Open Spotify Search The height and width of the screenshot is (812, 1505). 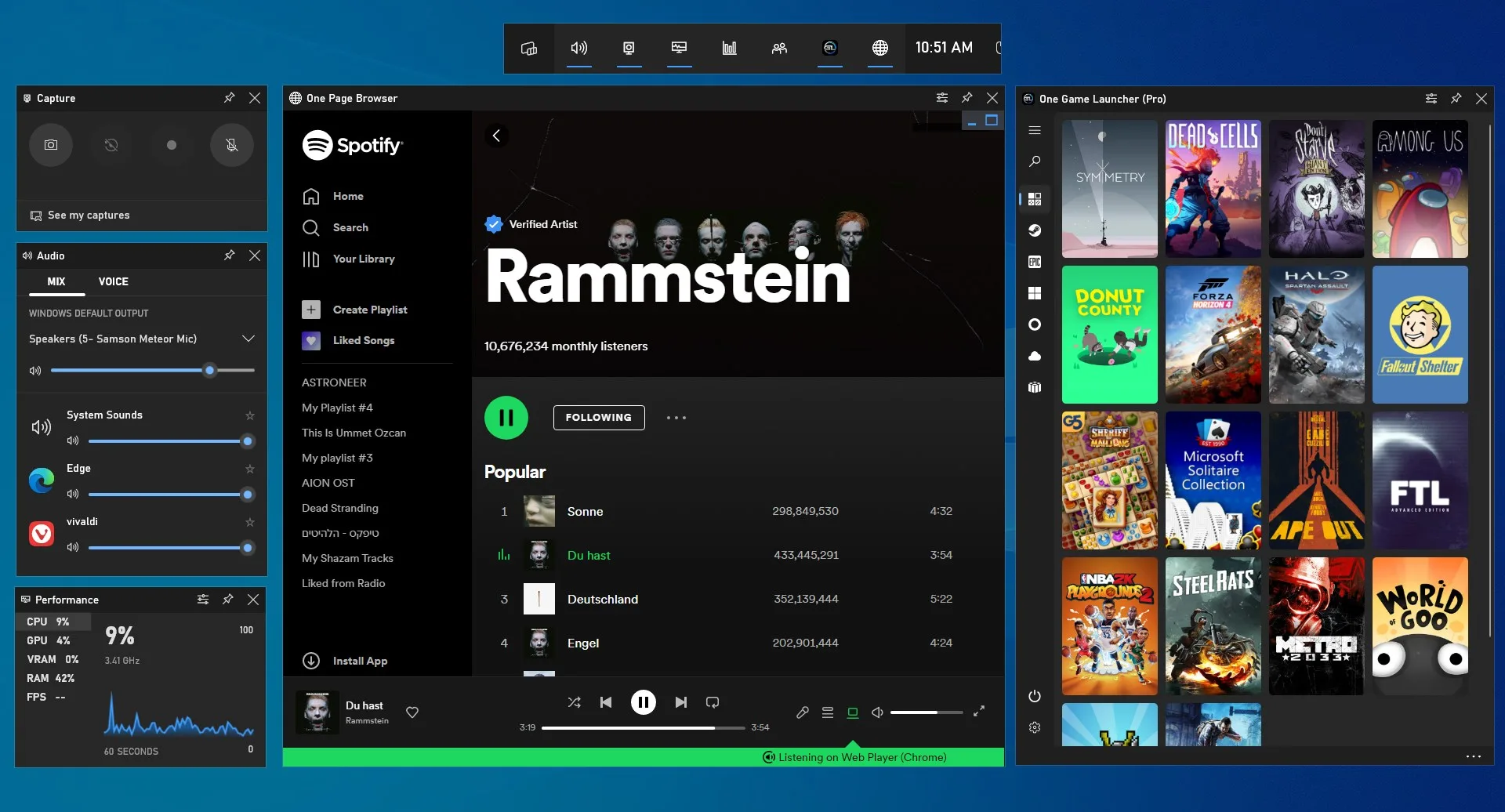tap(335, 227)
